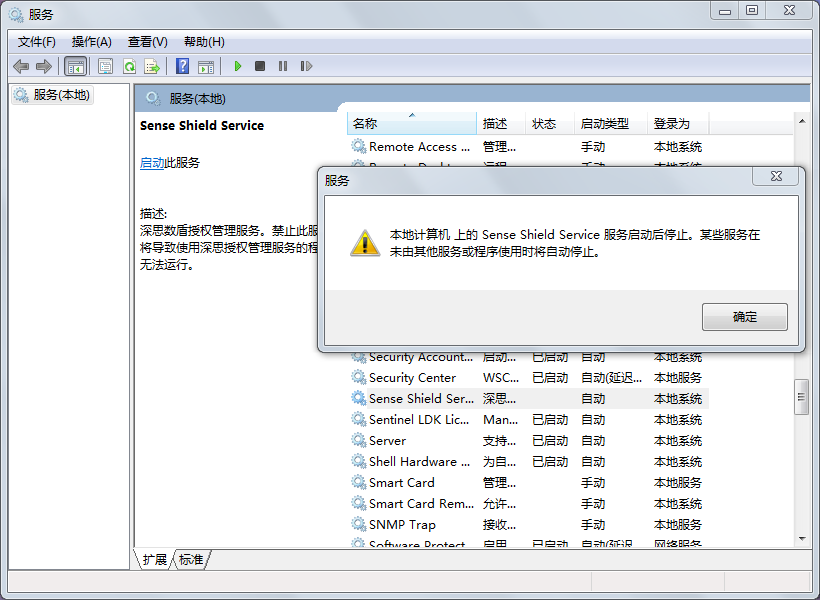The image size is (820, 600).
Task: Click the gear icon beside Server
Action: coord(358,440)
